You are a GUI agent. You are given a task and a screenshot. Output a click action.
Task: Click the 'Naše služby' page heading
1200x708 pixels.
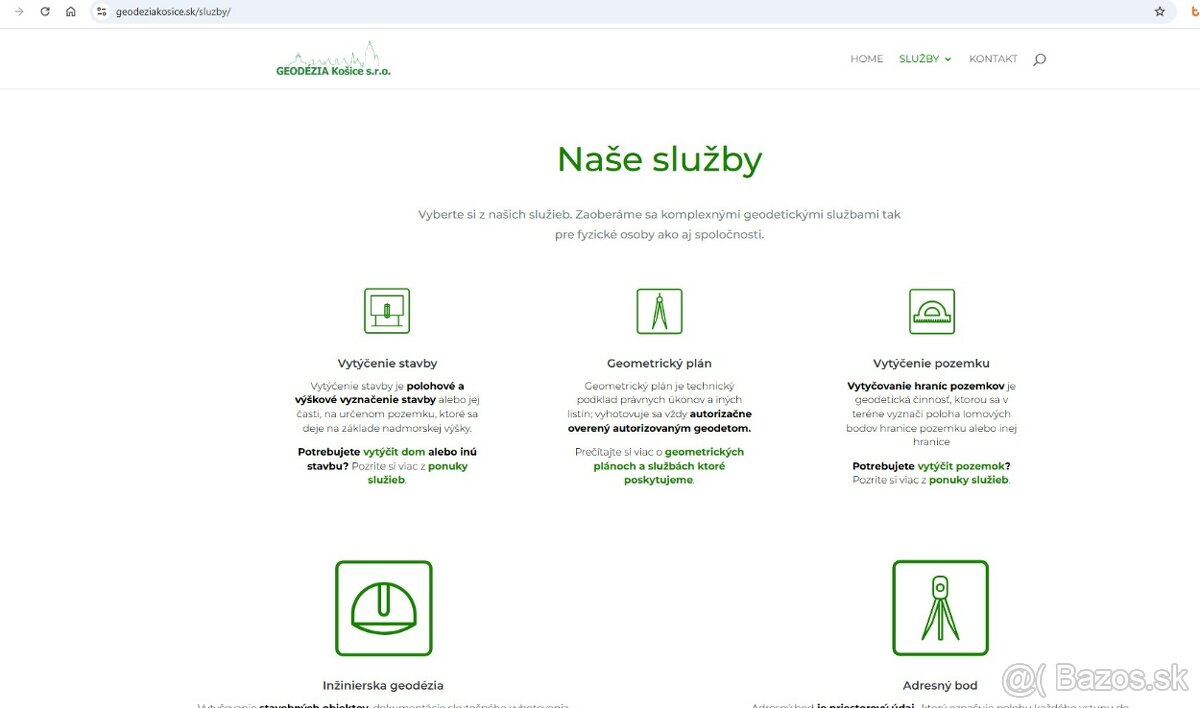click(x=660, y=159)
